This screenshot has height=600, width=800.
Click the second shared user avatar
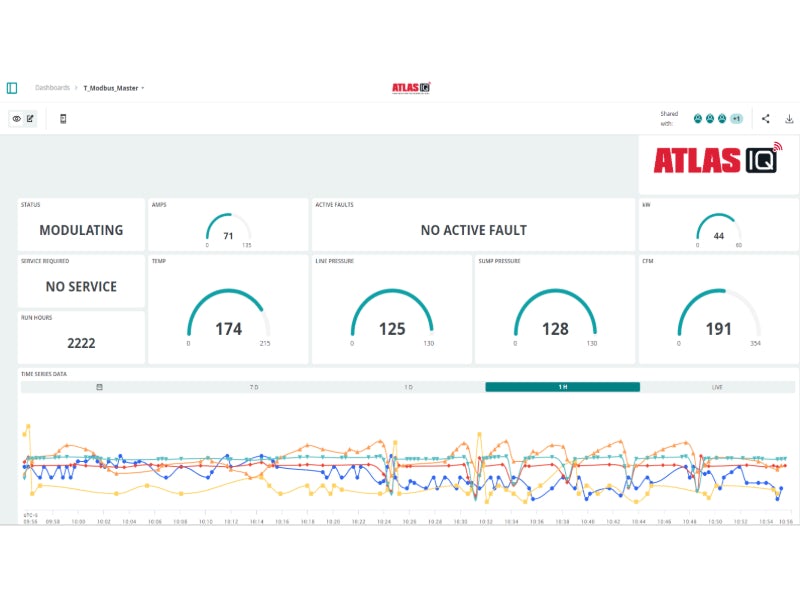710,119
